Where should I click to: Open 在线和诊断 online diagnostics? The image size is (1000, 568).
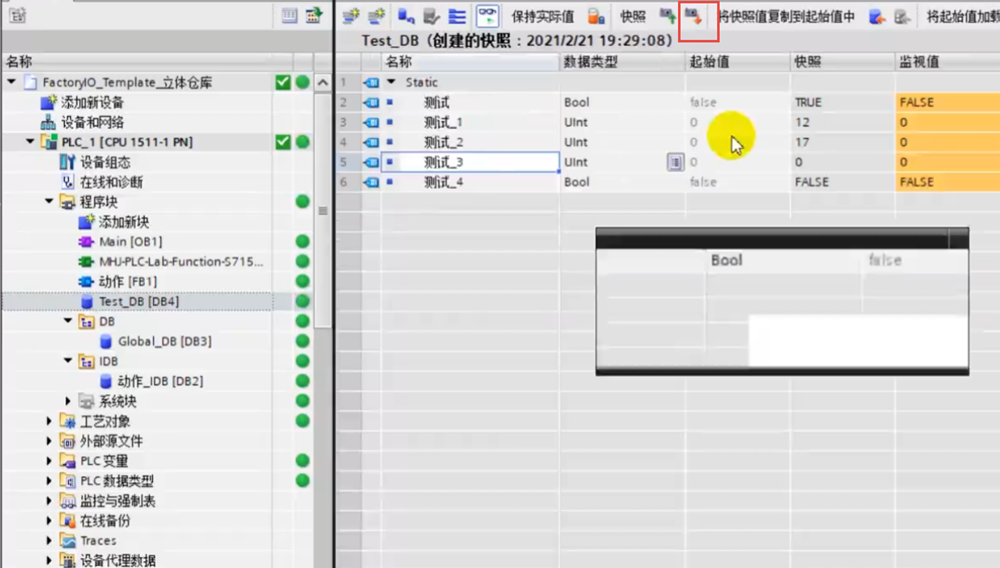(110, 182)
